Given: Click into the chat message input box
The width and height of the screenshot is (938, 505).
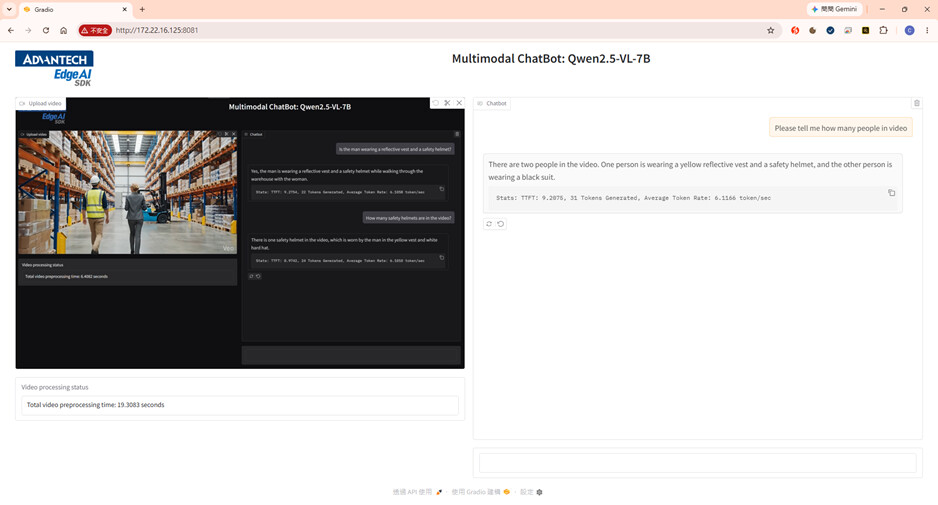Looking at the screenshot, I should click(698, 463).
